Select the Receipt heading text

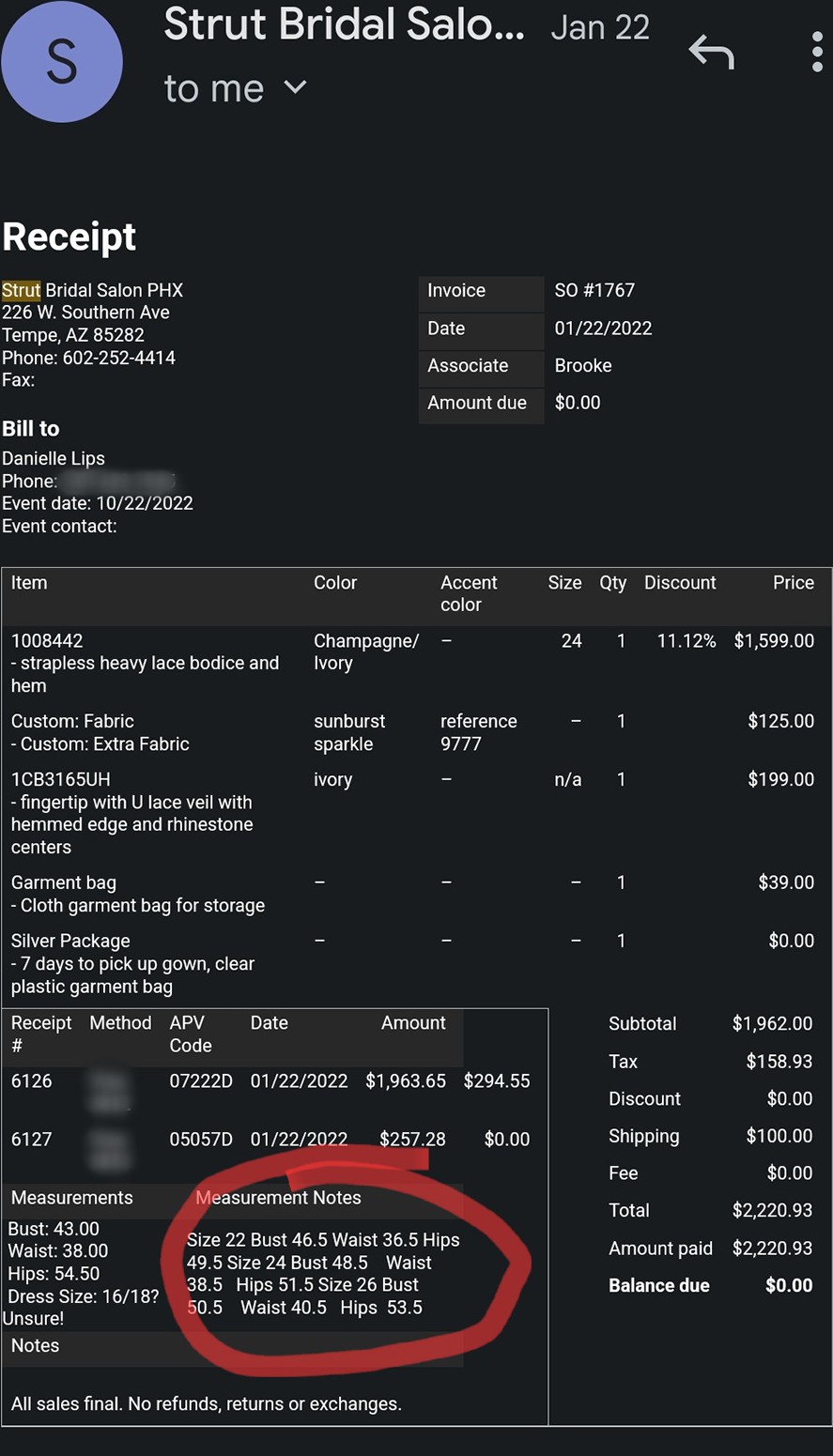(x=69, y=237)
